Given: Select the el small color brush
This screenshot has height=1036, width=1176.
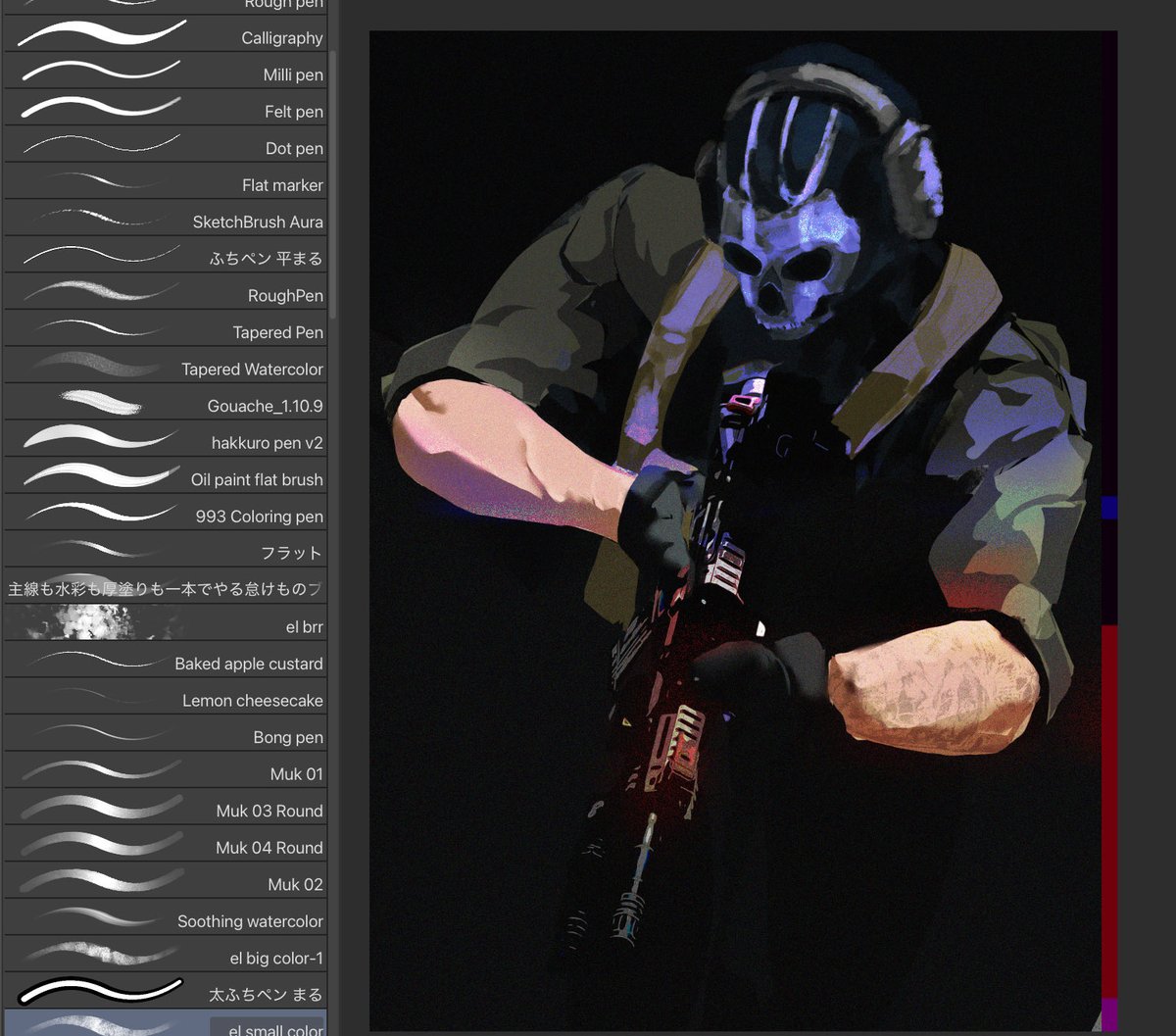Looking at the screenshot, I should 166,1023.
